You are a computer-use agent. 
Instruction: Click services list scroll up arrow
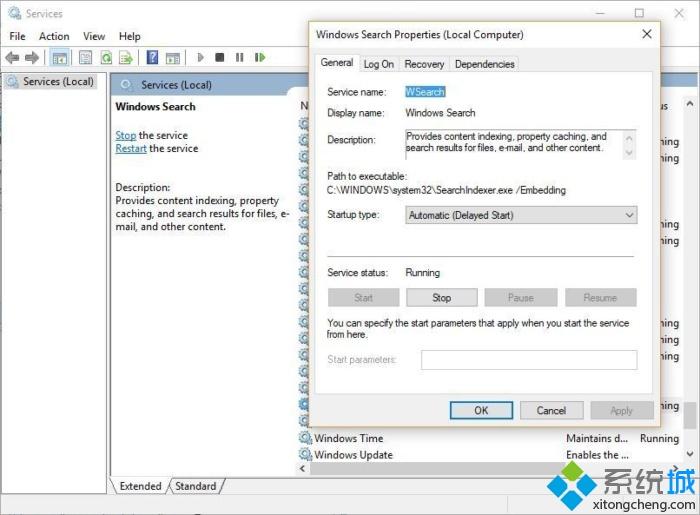(x=690, y=104)
